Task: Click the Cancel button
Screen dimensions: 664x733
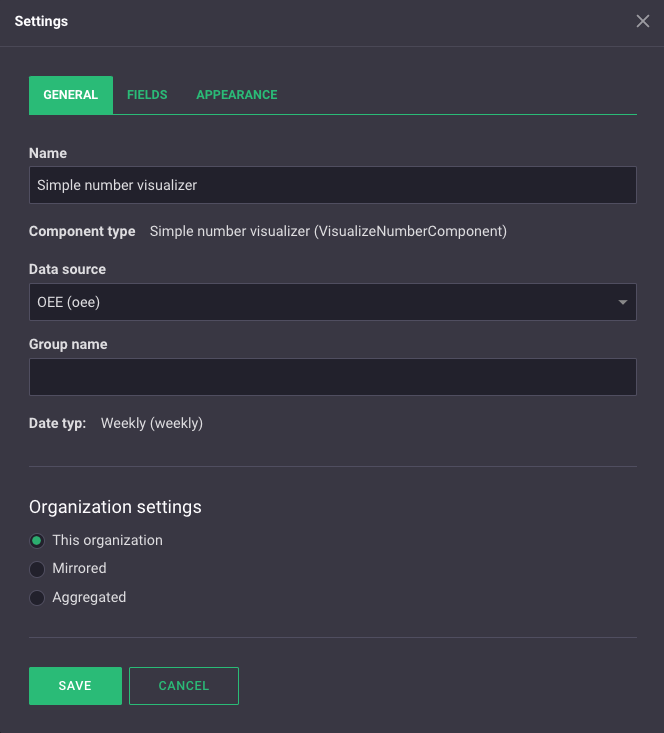Action: pyautogui.click(x=184, y=686)
